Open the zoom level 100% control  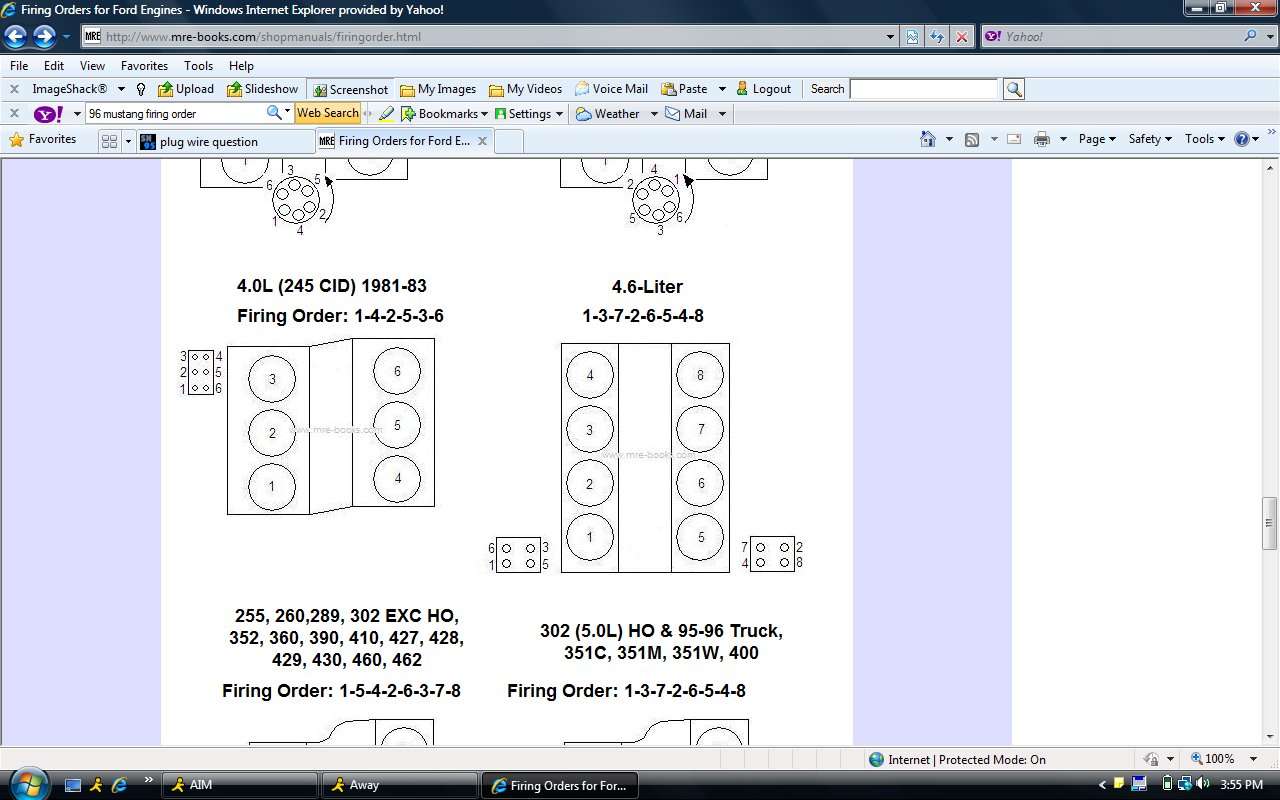[1224, 759]
